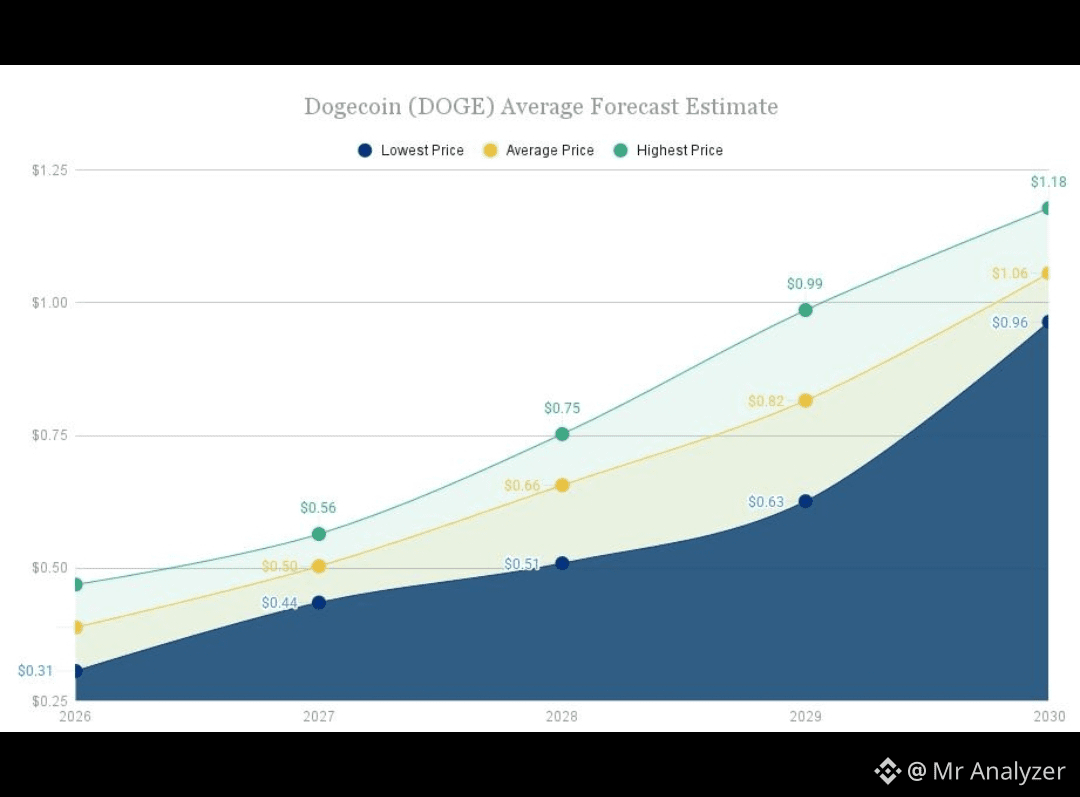Click the 2030 average price point $1.06
This screenshot has width=1080, height=797.
[1046, 273]
